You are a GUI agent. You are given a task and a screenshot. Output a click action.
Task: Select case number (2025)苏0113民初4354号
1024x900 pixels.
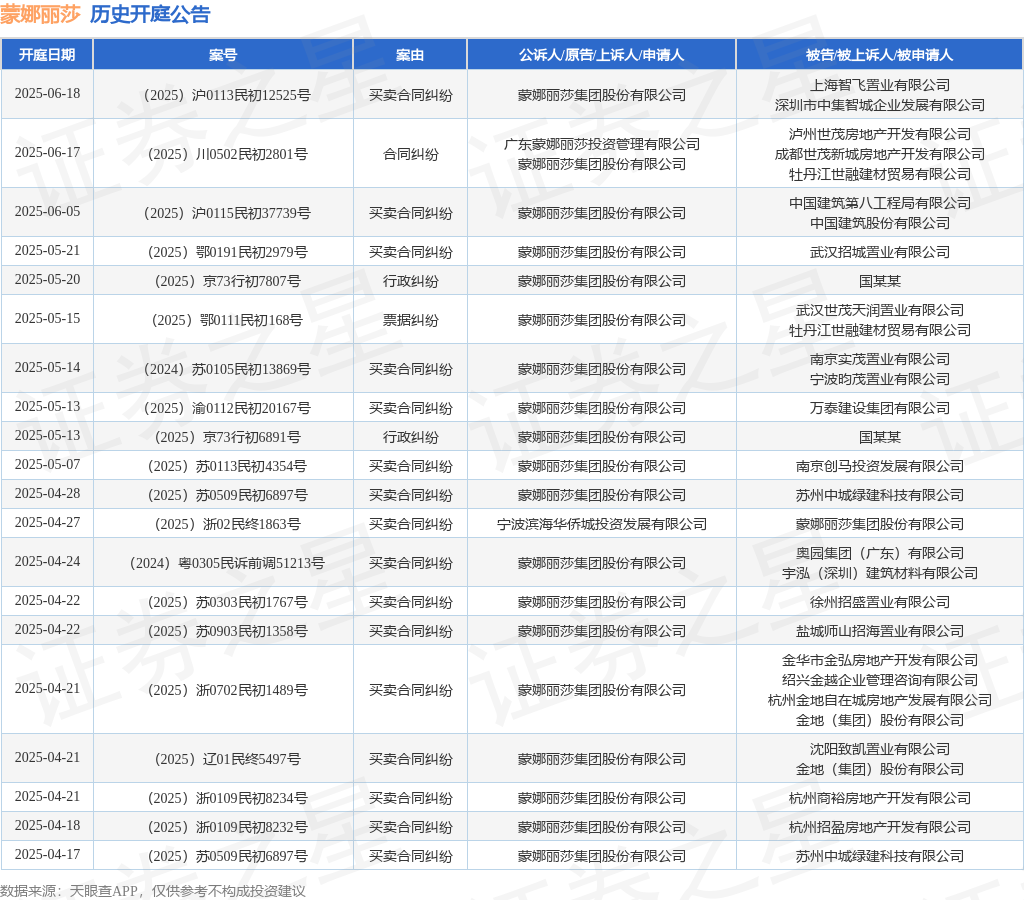(x=227, y=466)
